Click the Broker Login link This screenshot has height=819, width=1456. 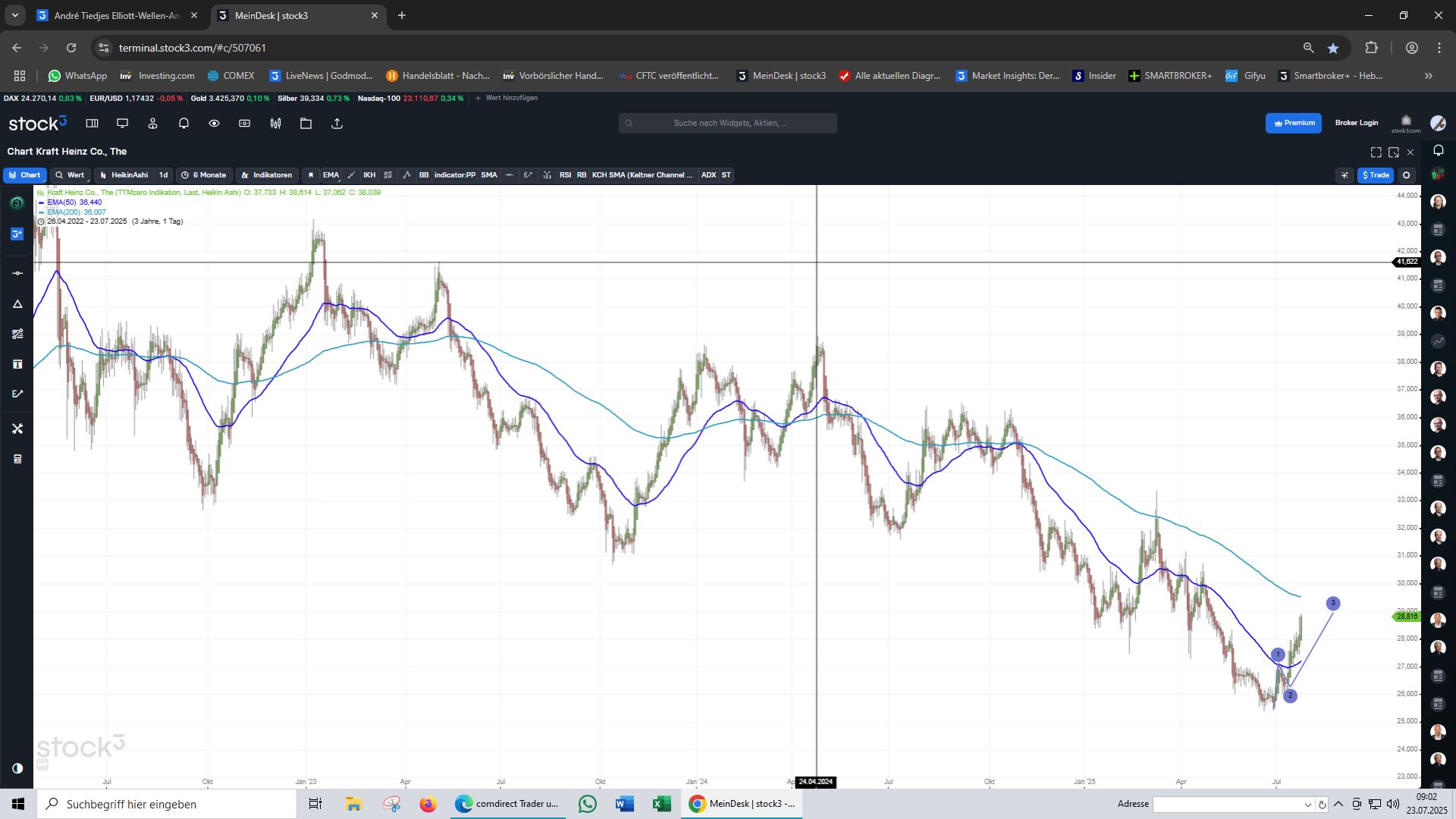click(1356, 123)
